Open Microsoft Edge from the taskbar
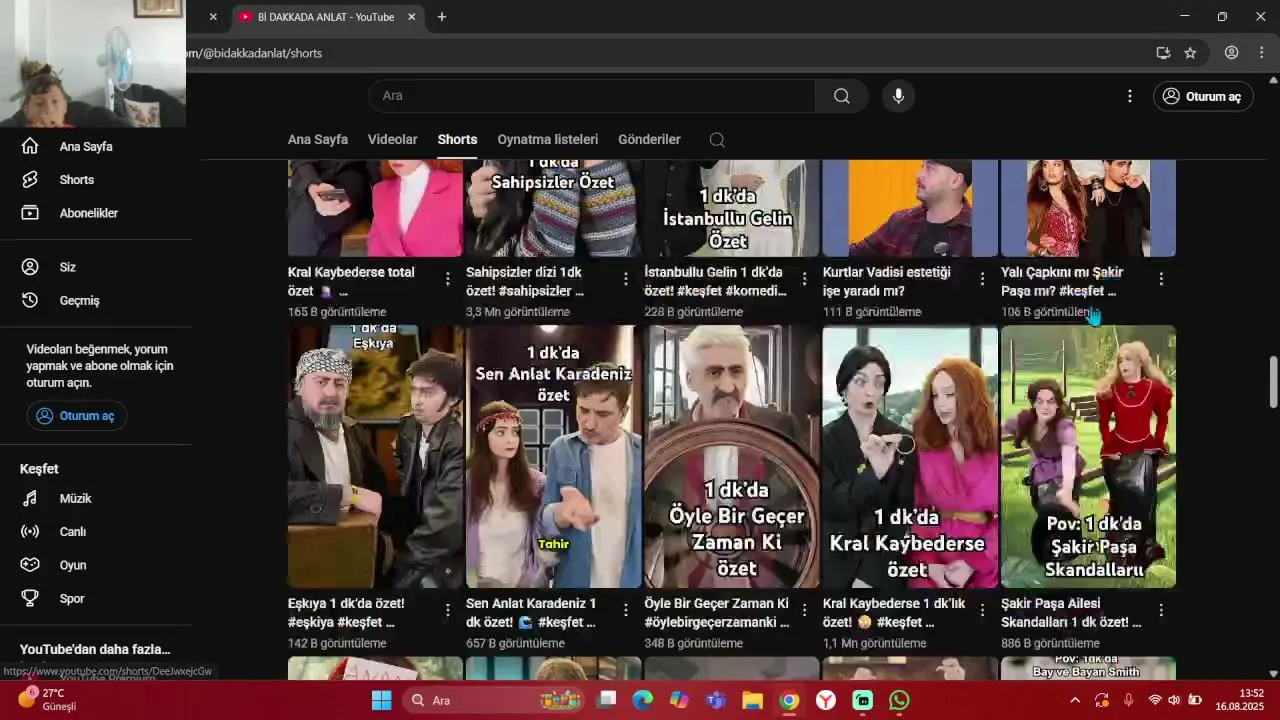 642,700
